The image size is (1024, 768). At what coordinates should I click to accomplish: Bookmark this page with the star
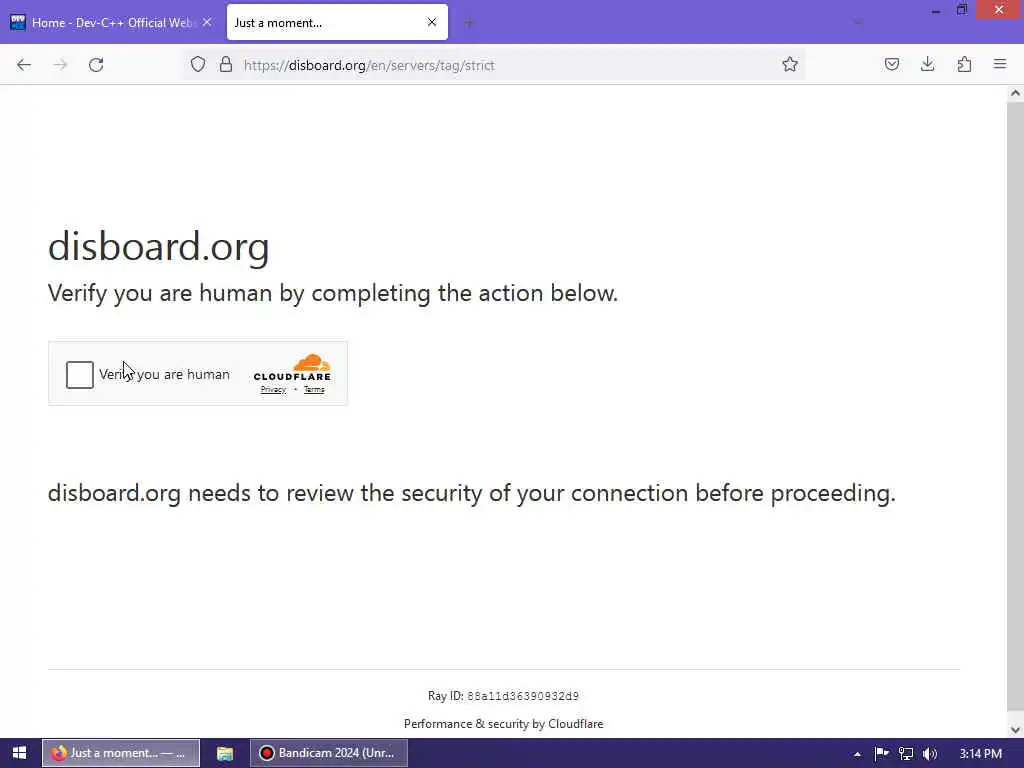click(x=790, y=64)
